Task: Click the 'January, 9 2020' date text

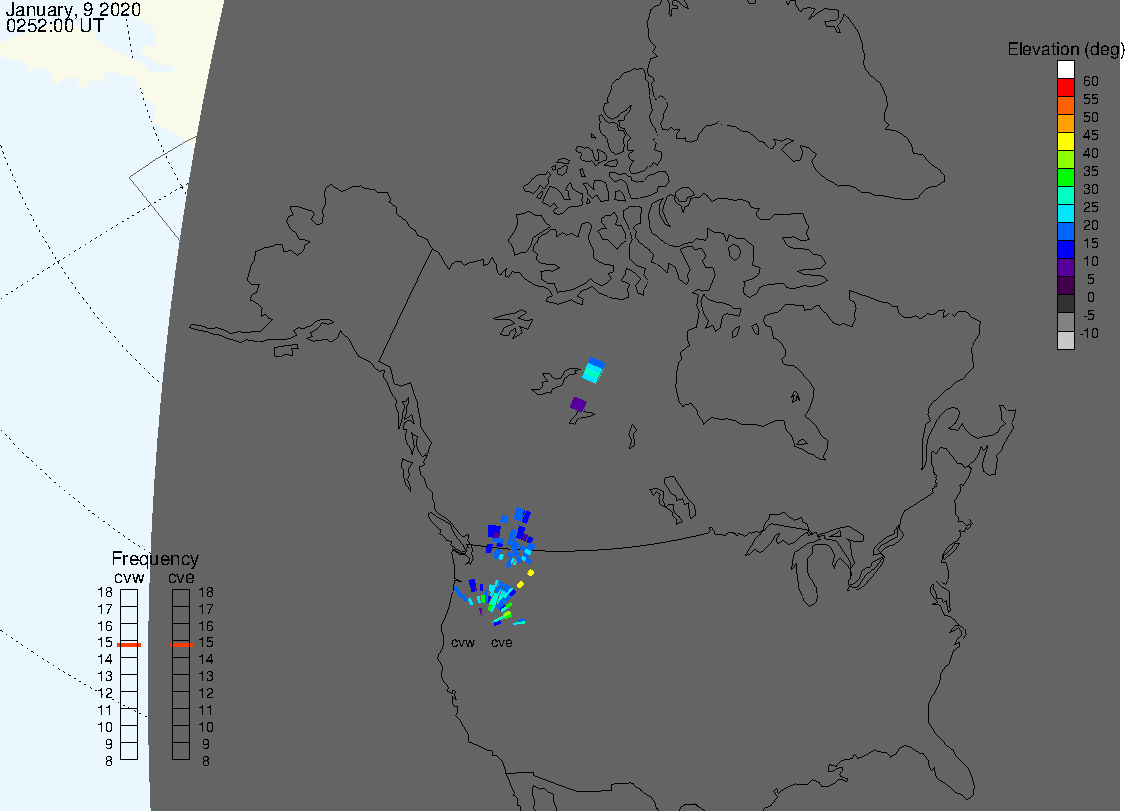Action: tap(73, 10)
